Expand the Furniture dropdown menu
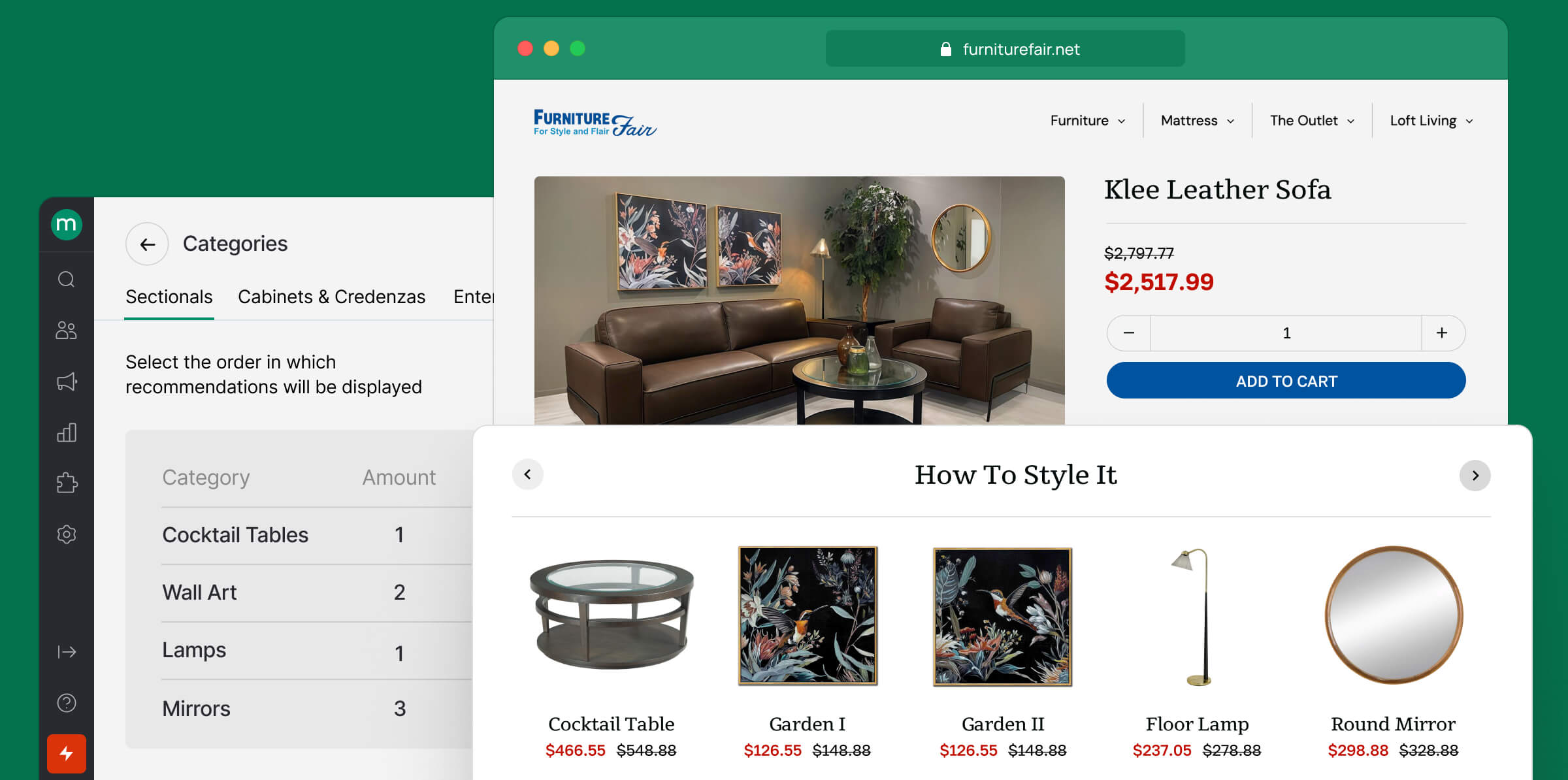The image size is (1568, 780). 1087,121
